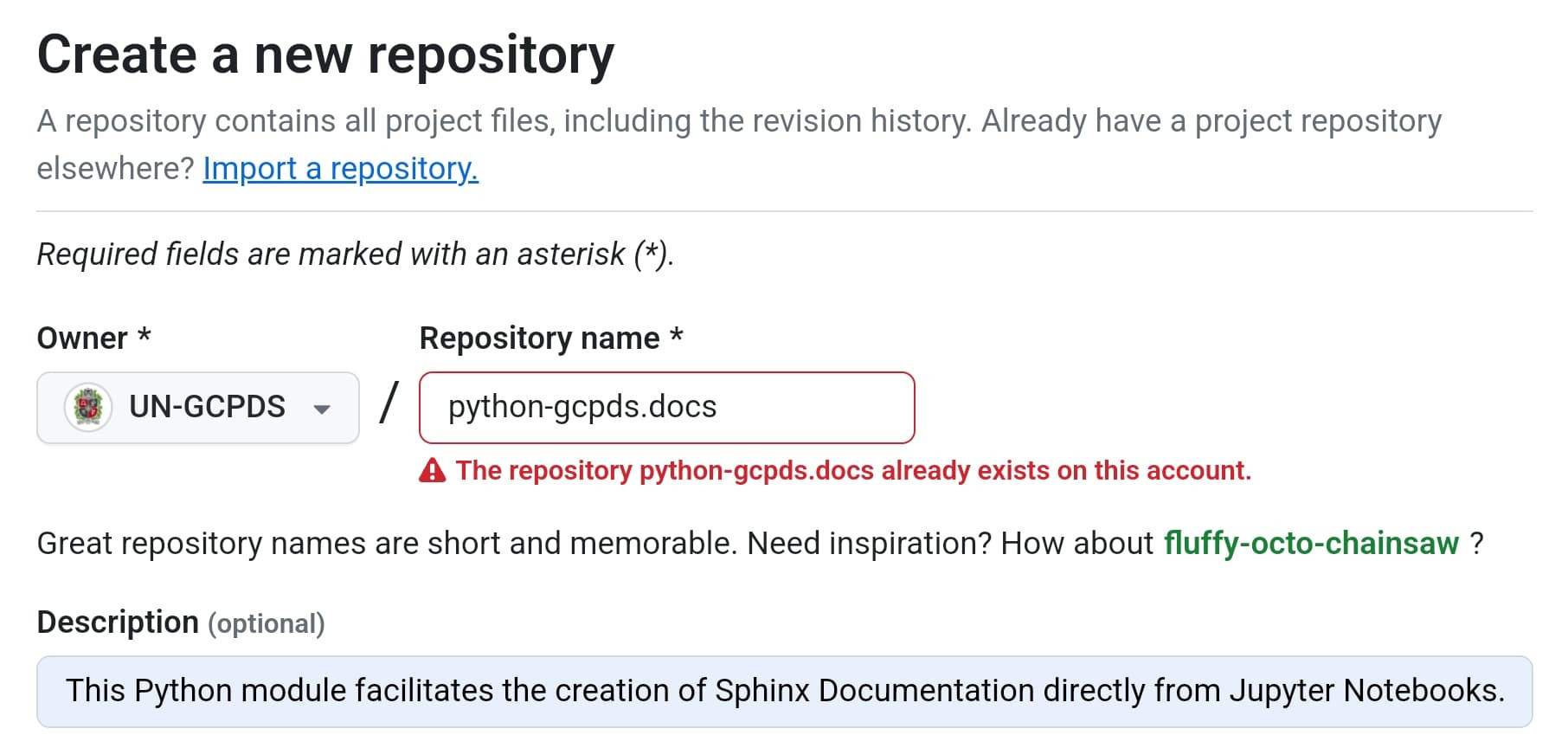The width and height of the screenshot is (1568, 748).
Task: Use the fluffy-octo-chainsaw name suggestion
Action: (1311, 544)
